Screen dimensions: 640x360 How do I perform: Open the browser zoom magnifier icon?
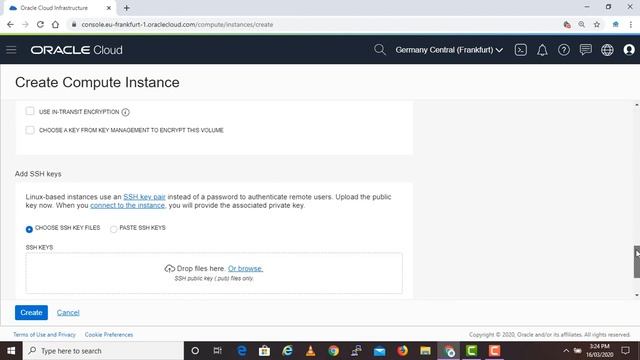point(581,24)
